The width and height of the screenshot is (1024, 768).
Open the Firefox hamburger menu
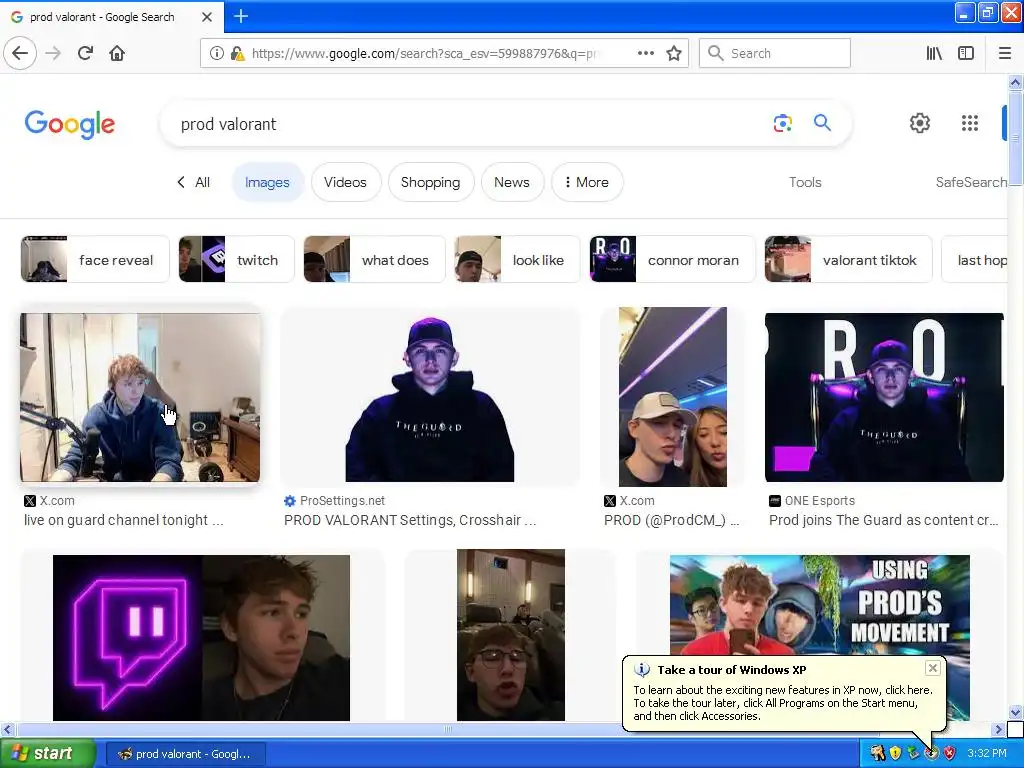[1005, 54]
